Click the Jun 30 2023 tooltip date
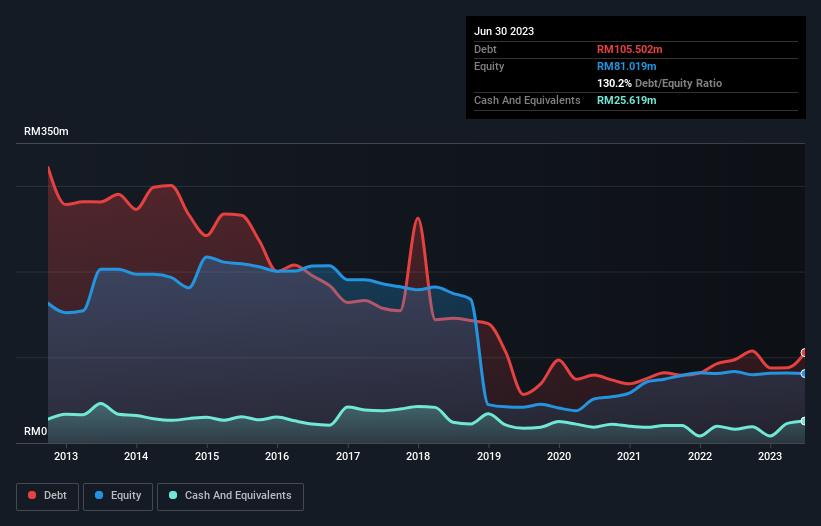Viewport: 821px width, 526px height. 504,31
